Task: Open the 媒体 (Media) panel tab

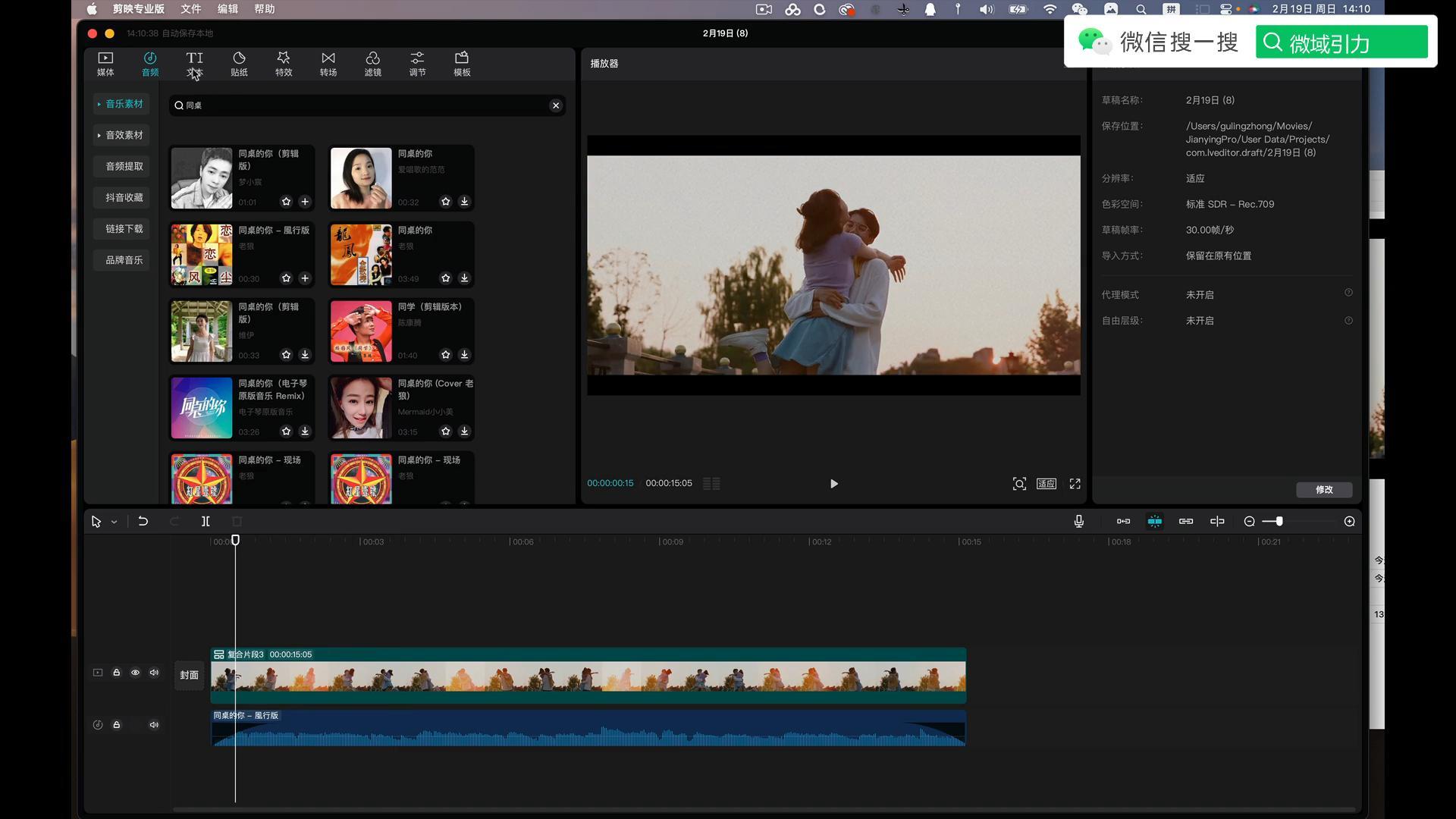Action: [105, 64]
